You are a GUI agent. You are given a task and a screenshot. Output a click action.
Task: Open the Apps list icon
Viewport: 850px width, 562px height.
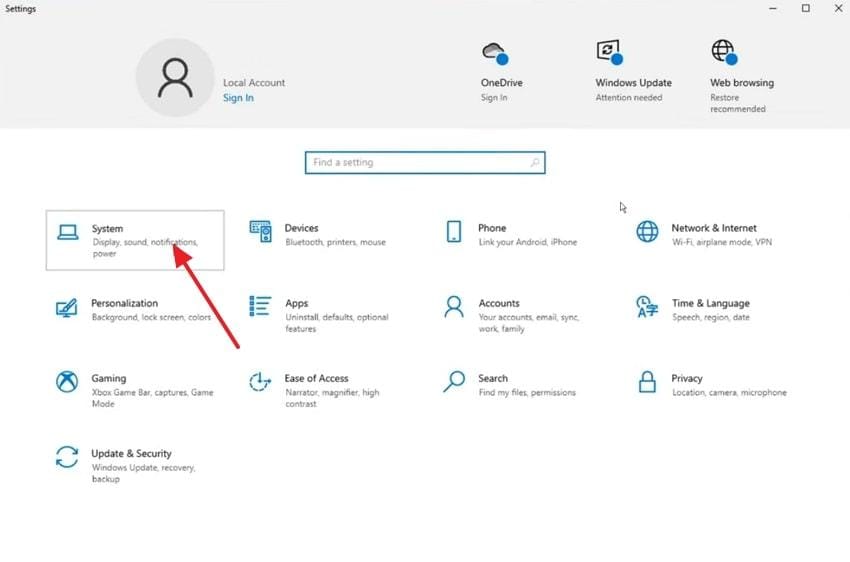point(260,306)
